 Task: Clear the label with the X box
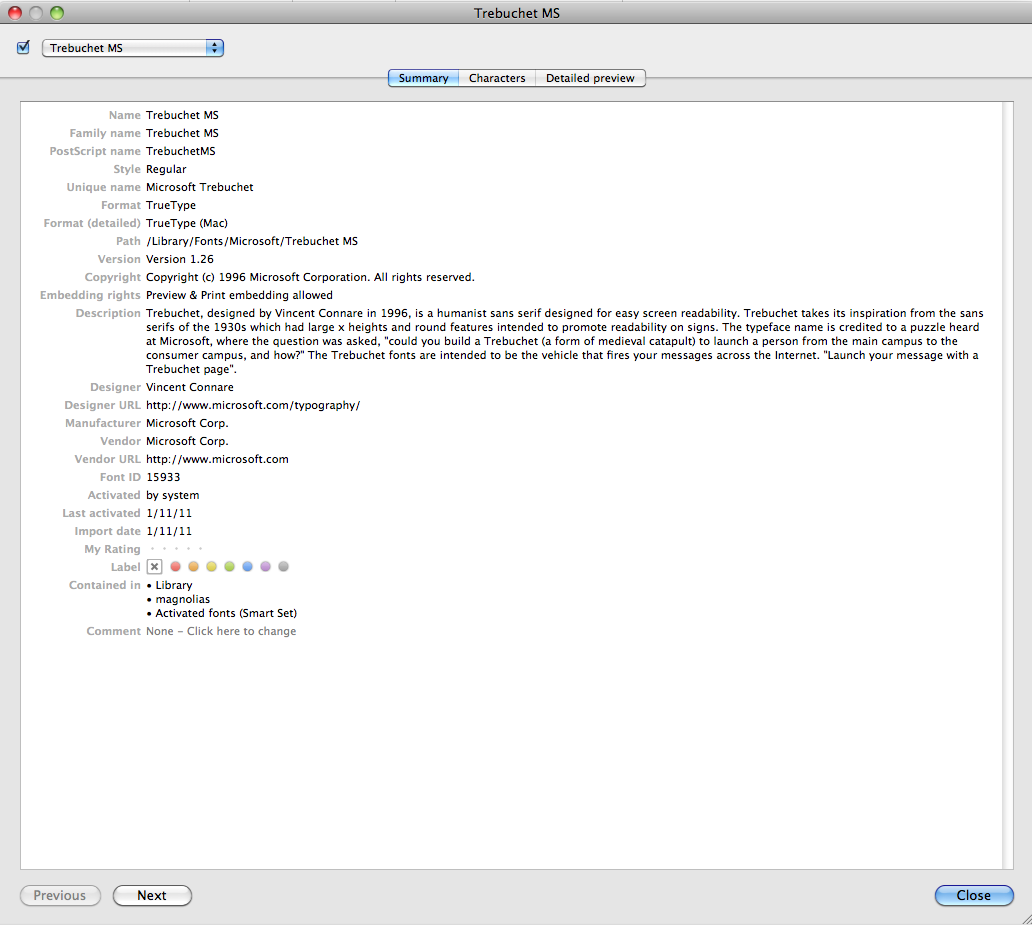[x=155, y=567]
